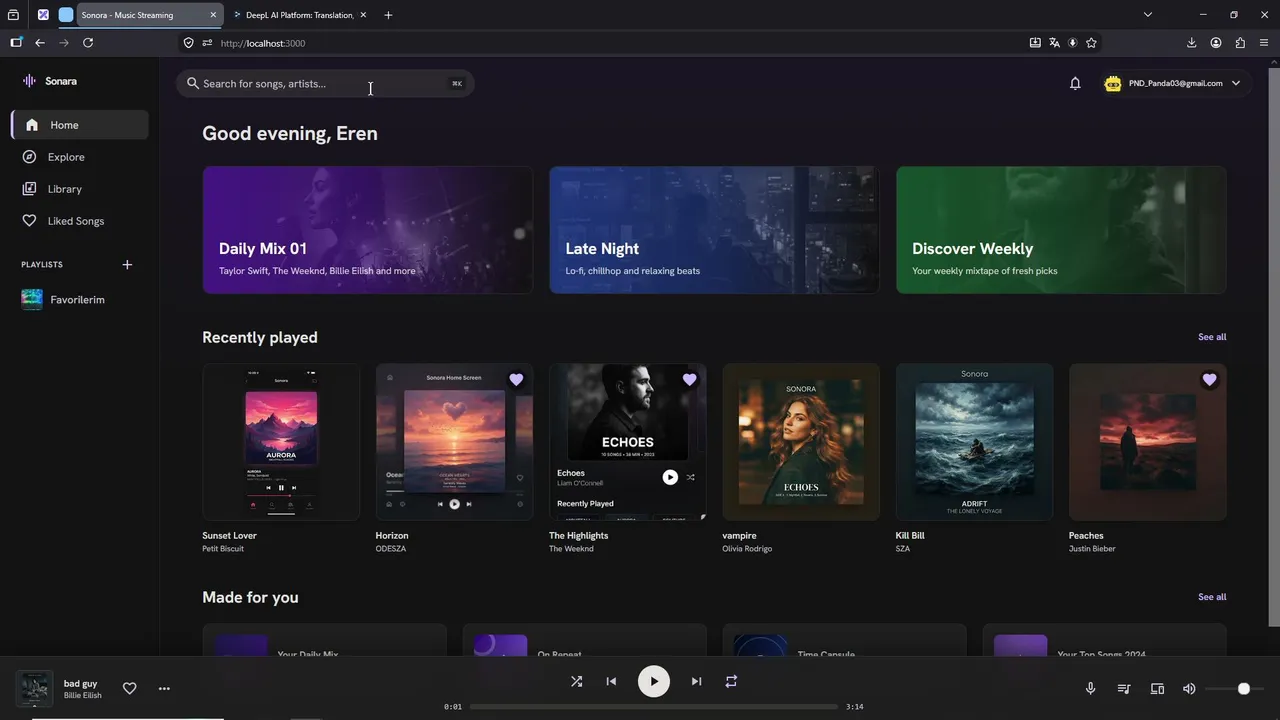Toggle repeat mode
The image size is (1280, 720).
731,681
